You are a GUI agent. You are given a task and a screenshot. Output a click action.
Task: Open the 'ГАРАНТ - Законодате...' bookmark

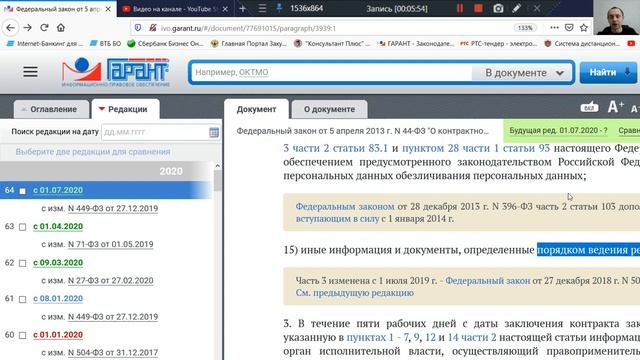[x=416, y=43]
